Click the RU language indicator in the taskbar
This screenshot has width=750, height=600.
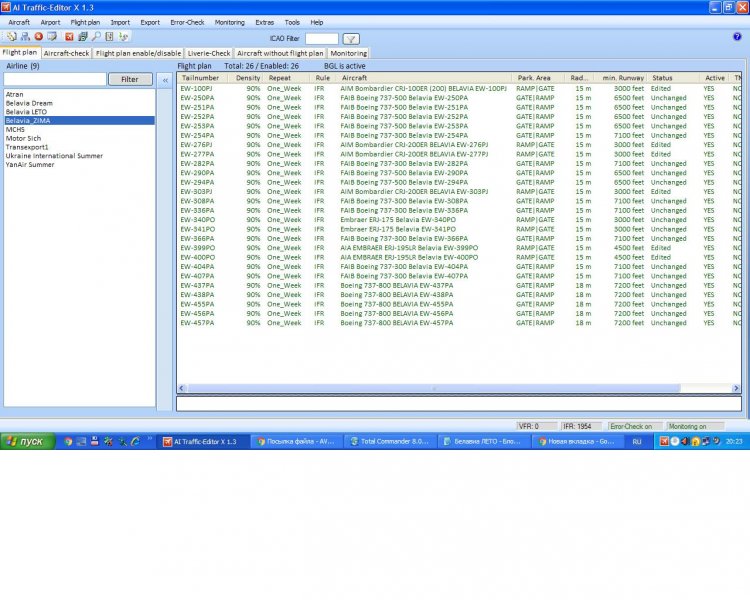[x=637, y=442]
